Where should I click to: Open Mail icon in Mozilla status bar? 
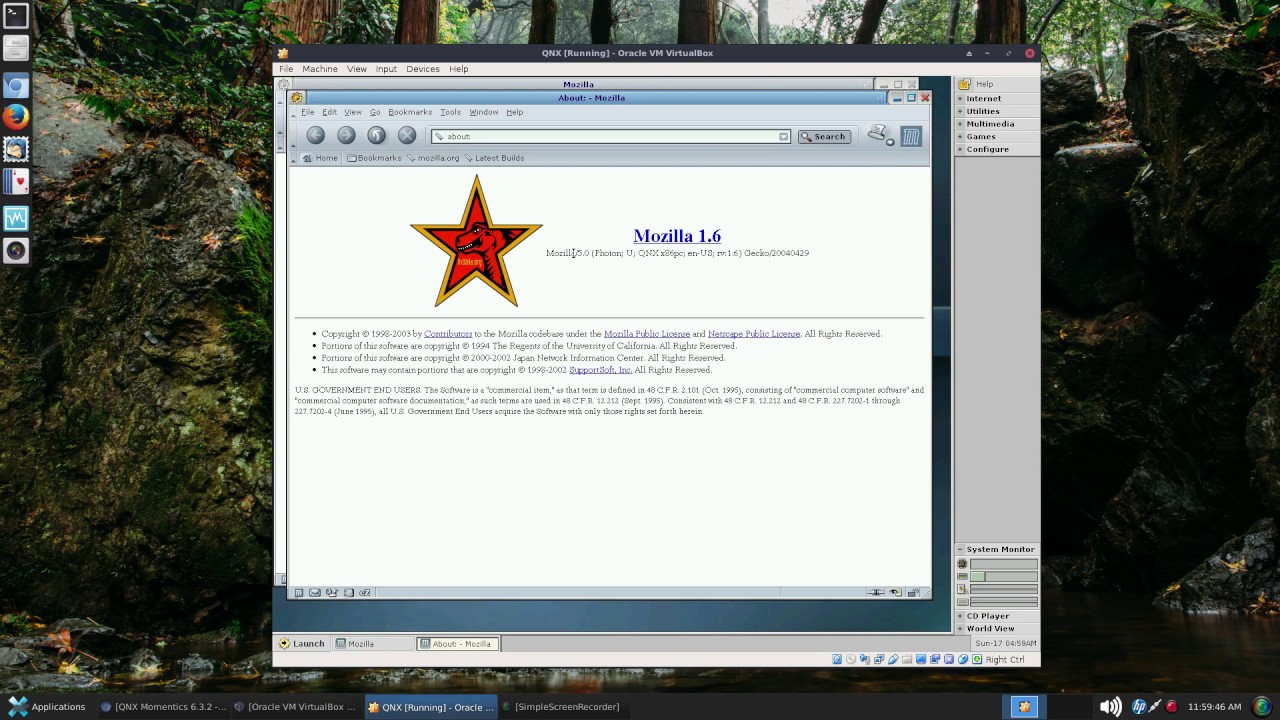(x=315, y=592)
